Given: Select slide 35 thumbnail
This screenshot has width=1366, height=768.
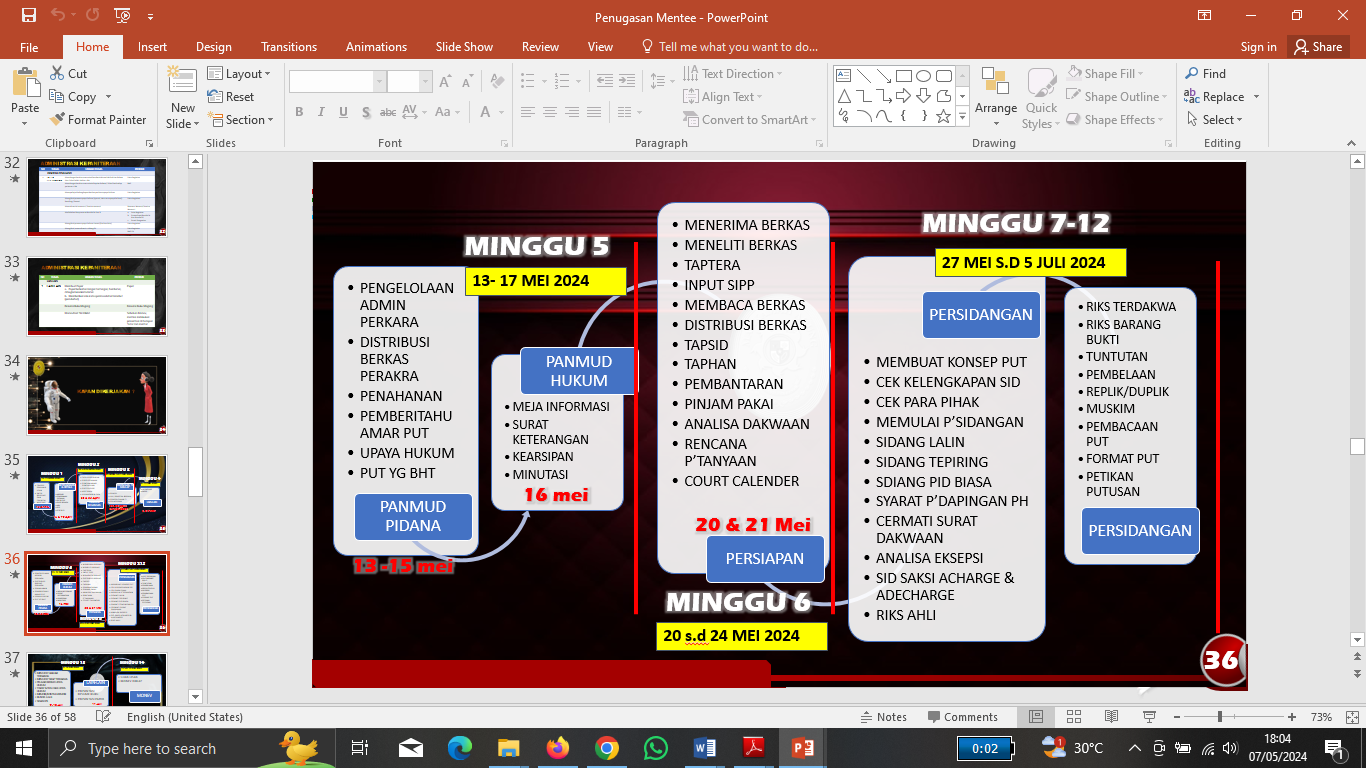Looking at the screenshot, I should pyautogui.click(x=97, y=494).
